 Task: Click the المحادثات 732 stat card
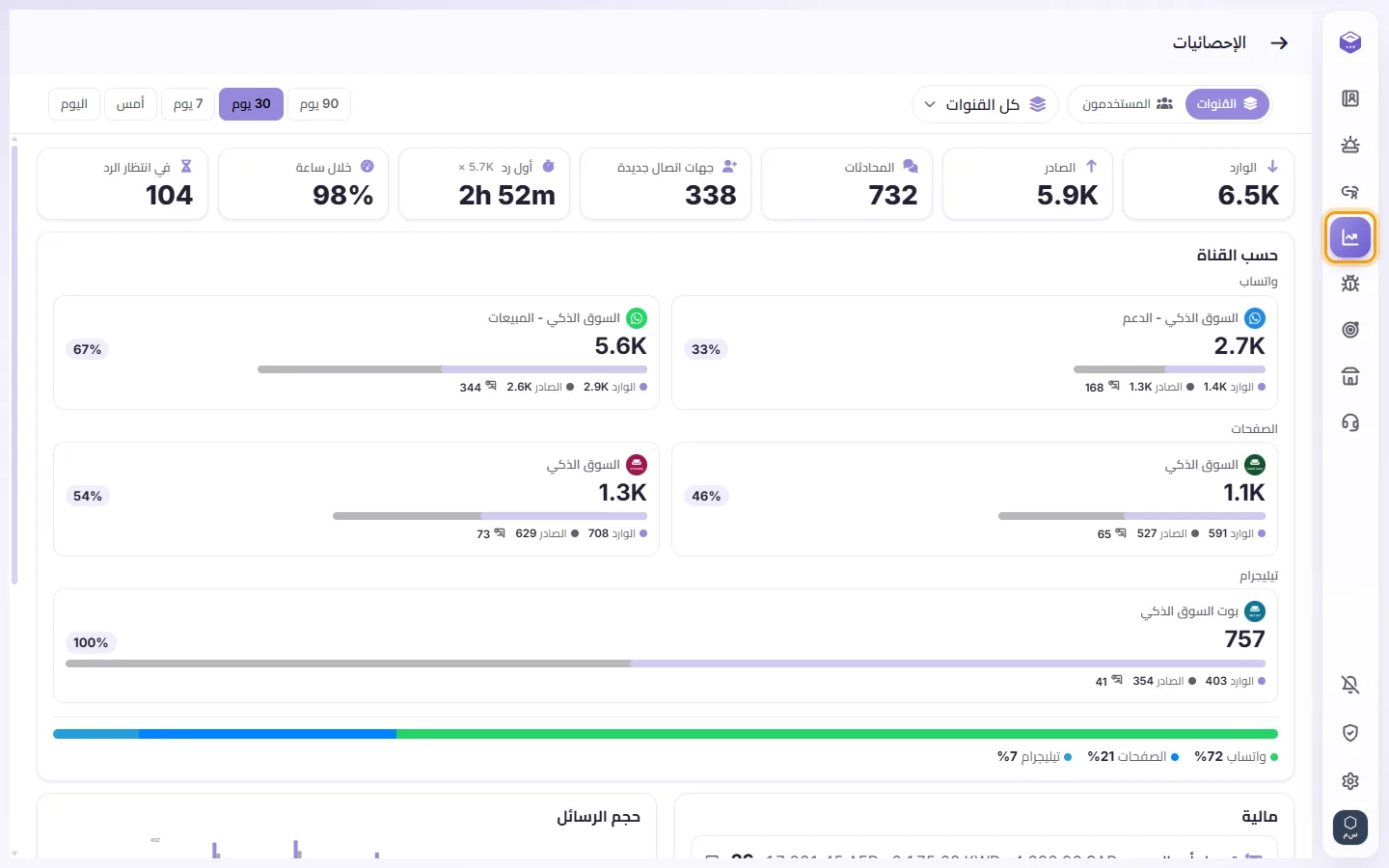847,184
